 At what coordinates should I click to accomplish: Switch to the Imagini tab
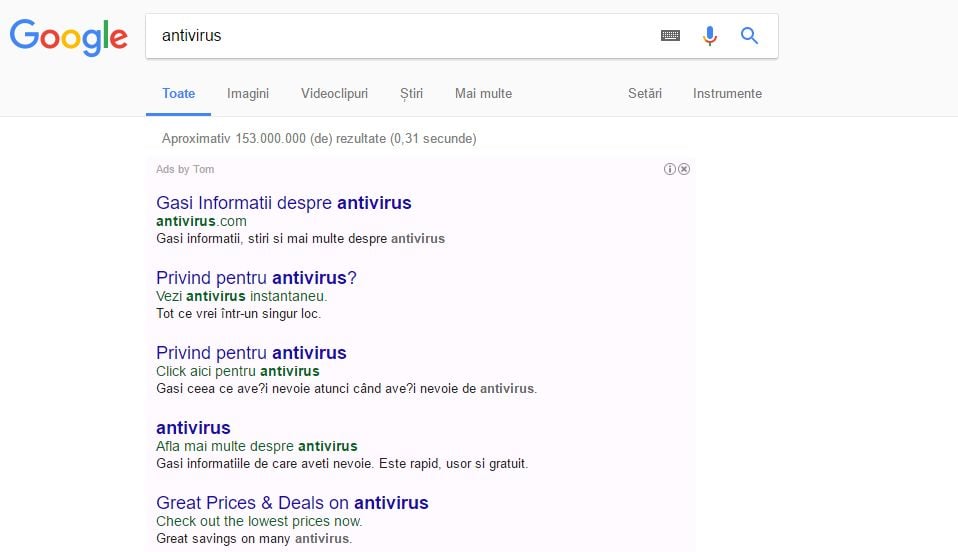tap(248, 93)
